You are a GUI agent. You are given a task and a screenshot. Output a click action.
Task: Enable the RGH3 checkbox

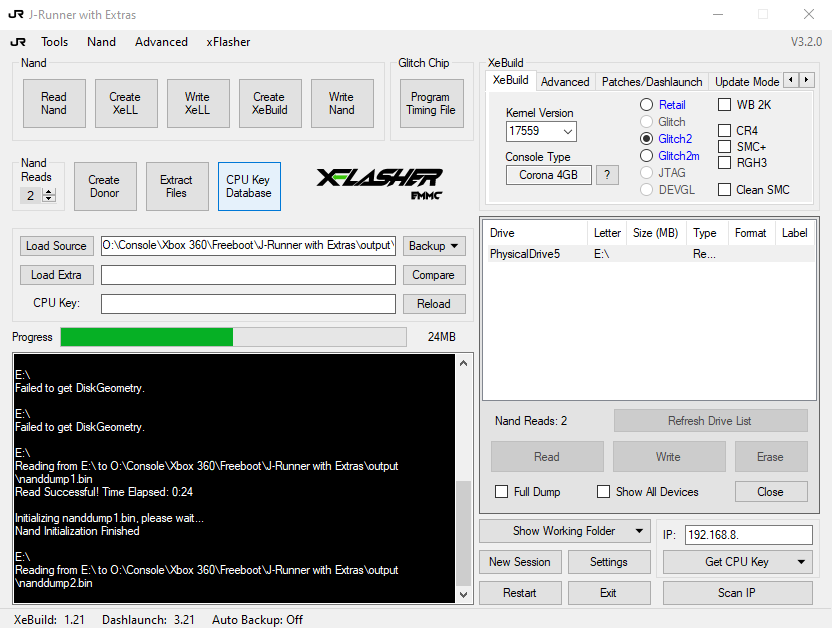click(x=724, y=163)
